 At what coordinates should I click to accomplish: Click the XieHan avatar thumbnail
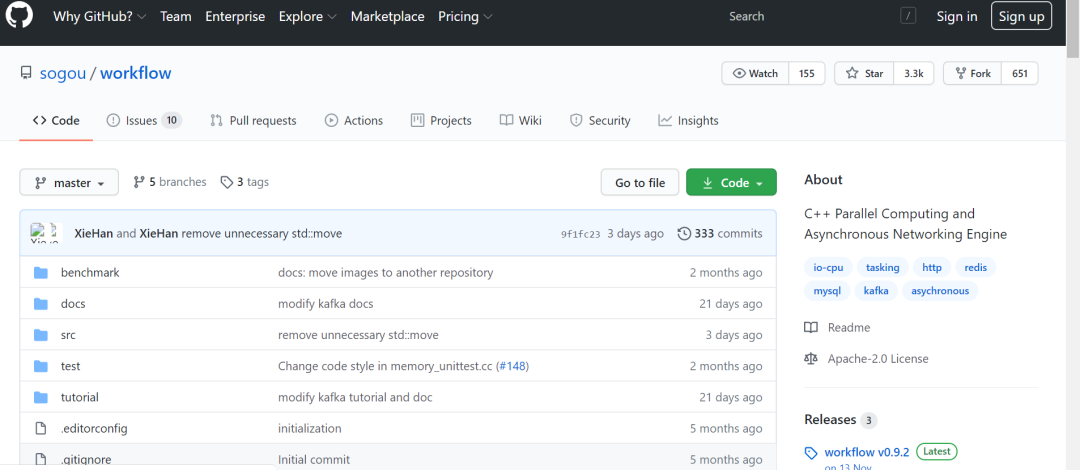pos(45,233)
